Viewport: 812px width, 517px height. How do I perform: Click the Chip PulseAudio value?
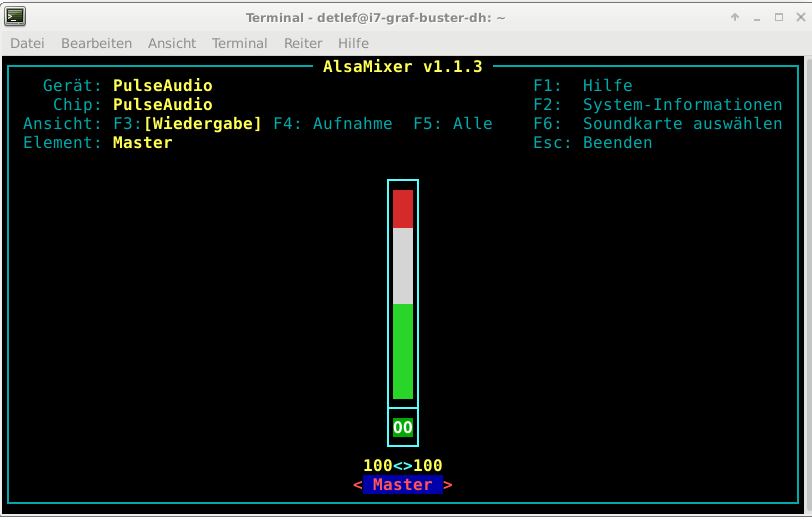pyautogui.click(x=163, y=105)
